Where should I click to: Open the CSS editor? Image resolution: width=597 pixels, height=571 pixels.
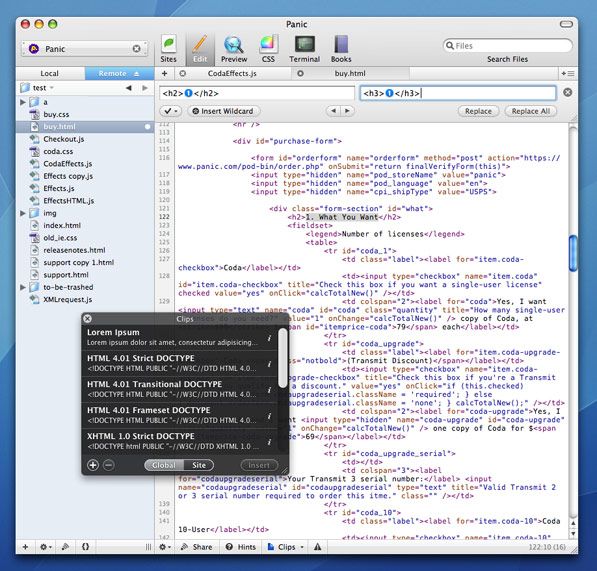pos(268,49)
